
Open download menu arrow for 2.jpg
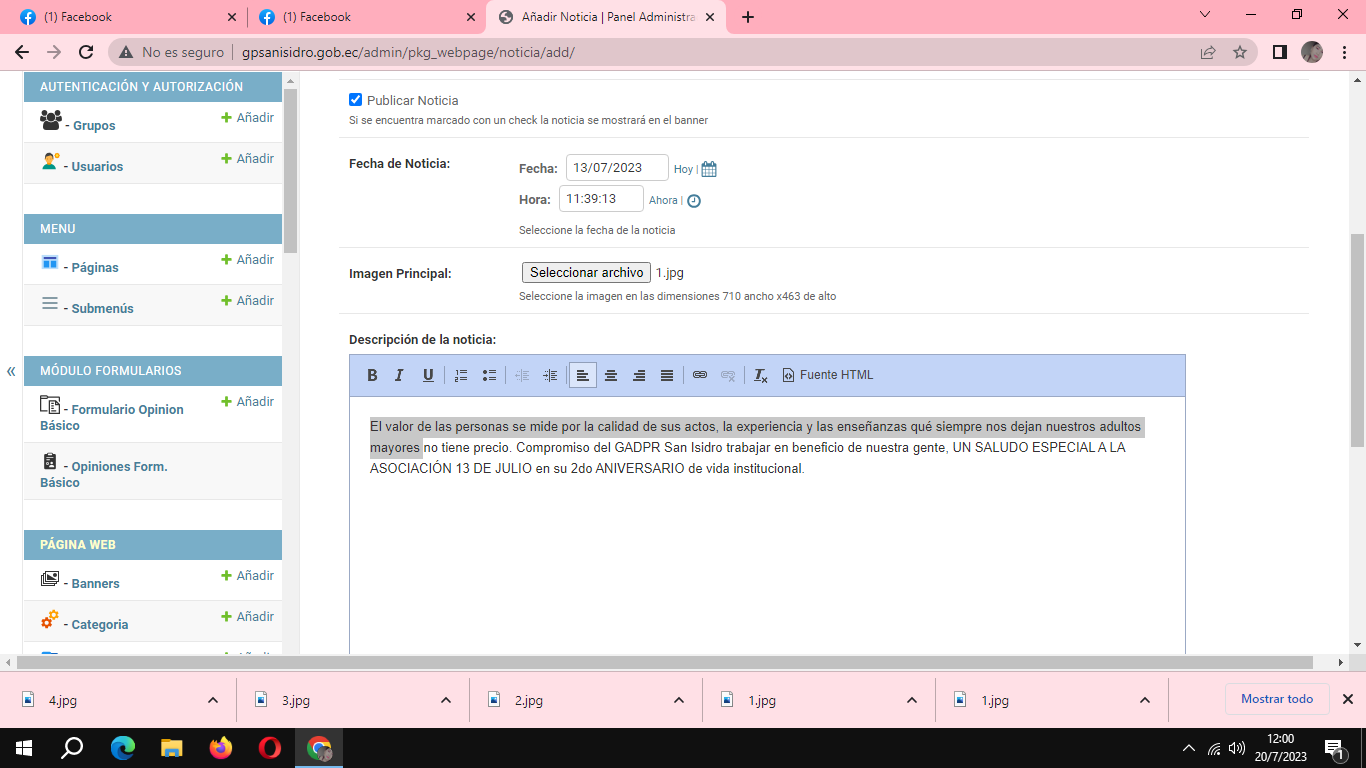[679, 700]
